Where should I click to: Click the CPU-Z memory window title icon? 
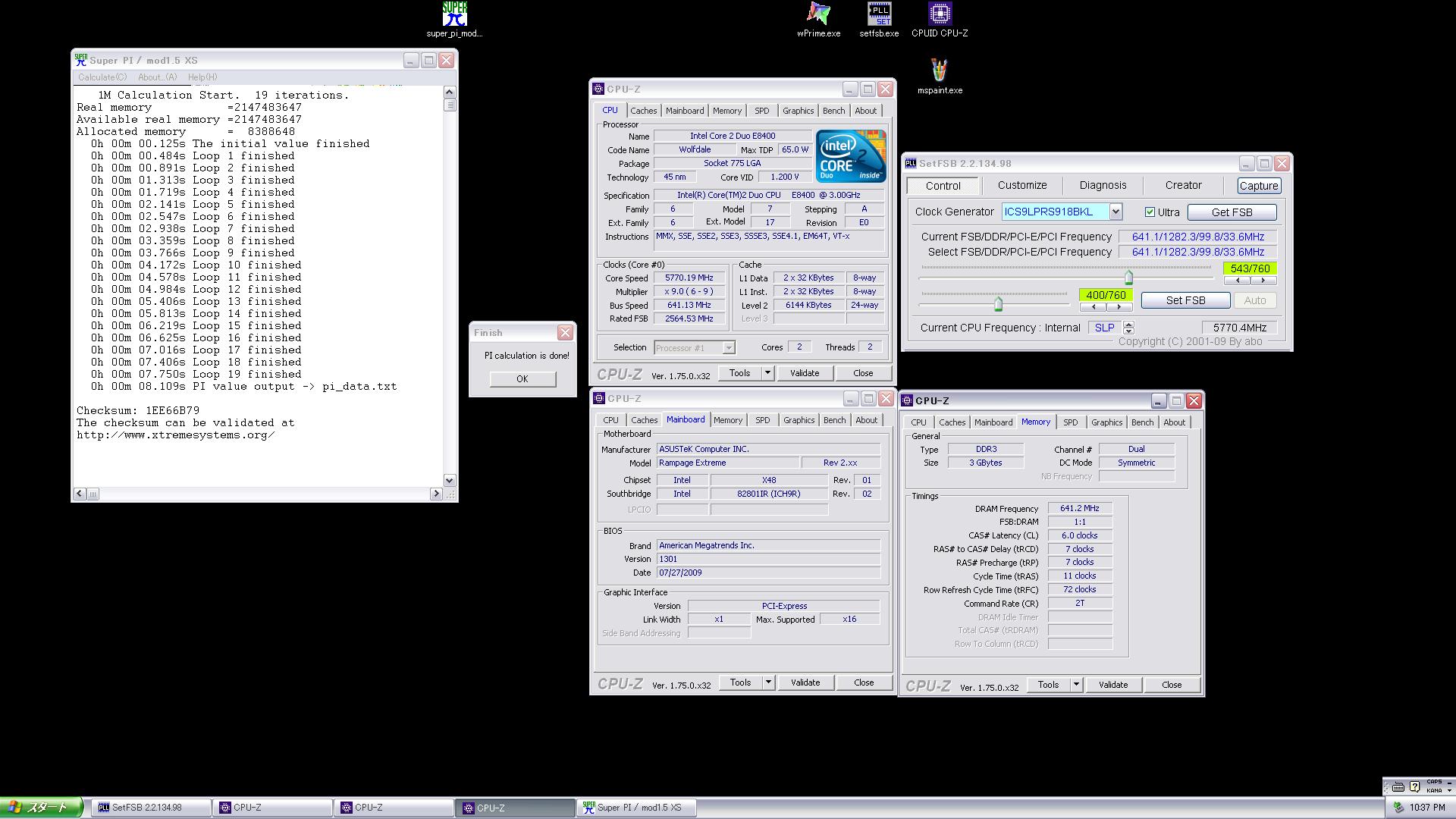pyautogui.click(x=907, y=400)
